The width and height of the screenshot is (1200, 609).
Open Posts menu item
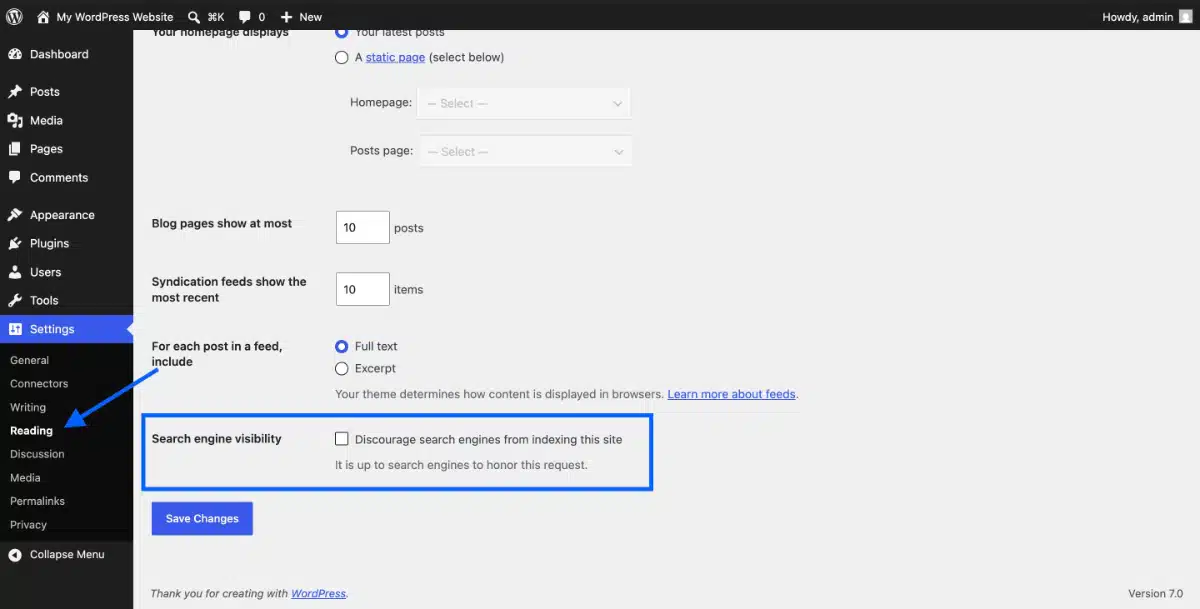coord(66,91)
